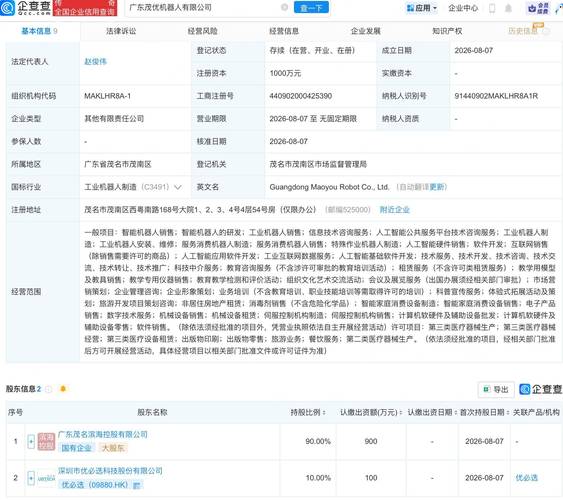The image size is (563, 500).
Task: Click the 优必选 related product link
Action: 527,478
